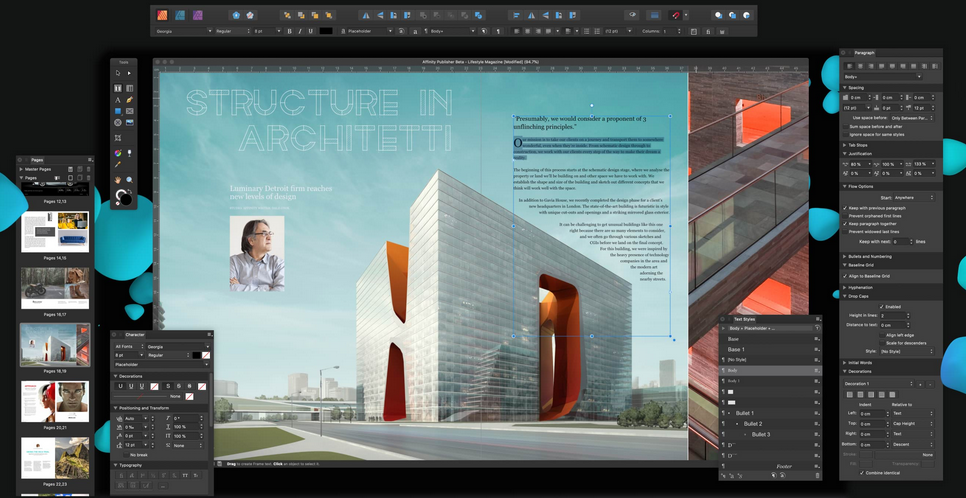Viewport: 966px width, 498px height.
Task: Select the Zoom magnifier tool
Action: pyautogui.click(x=129, y=180)
